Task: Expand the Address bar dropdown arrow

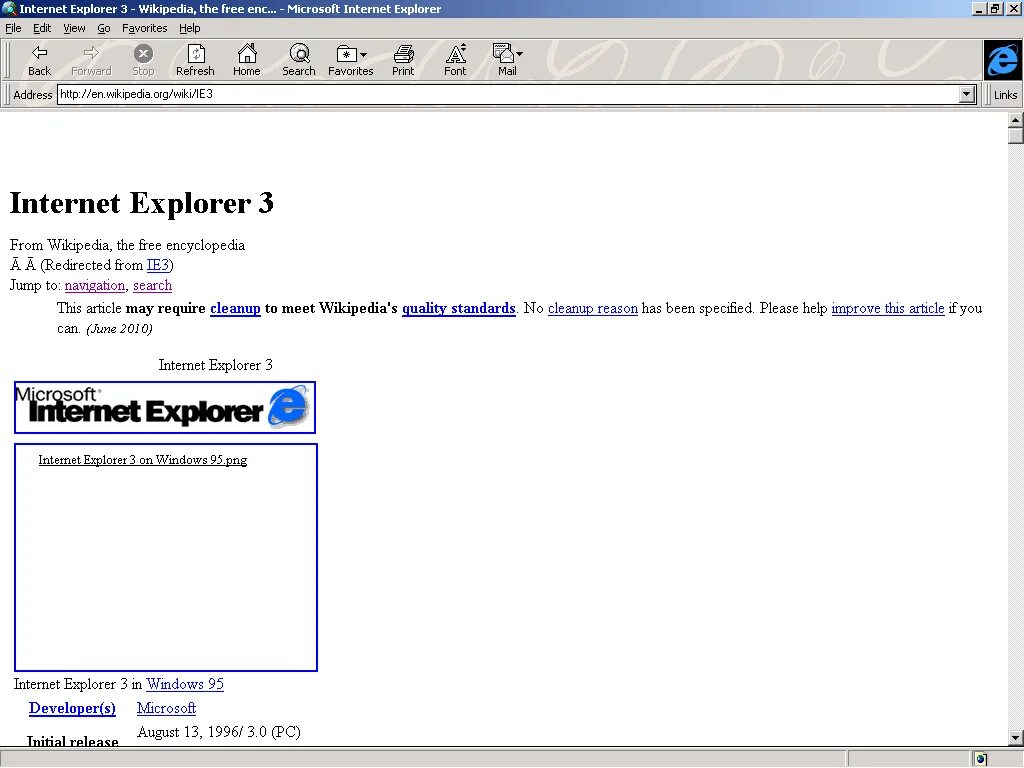Action: point(967,95)
